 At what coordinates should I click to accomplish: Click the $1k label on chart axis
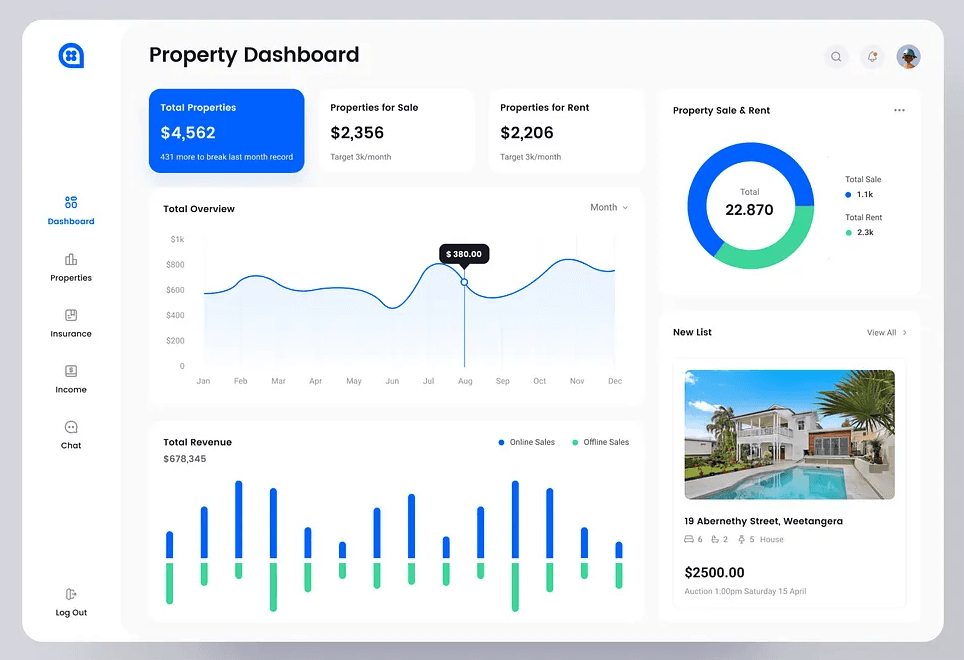click(x=177, y=239)
